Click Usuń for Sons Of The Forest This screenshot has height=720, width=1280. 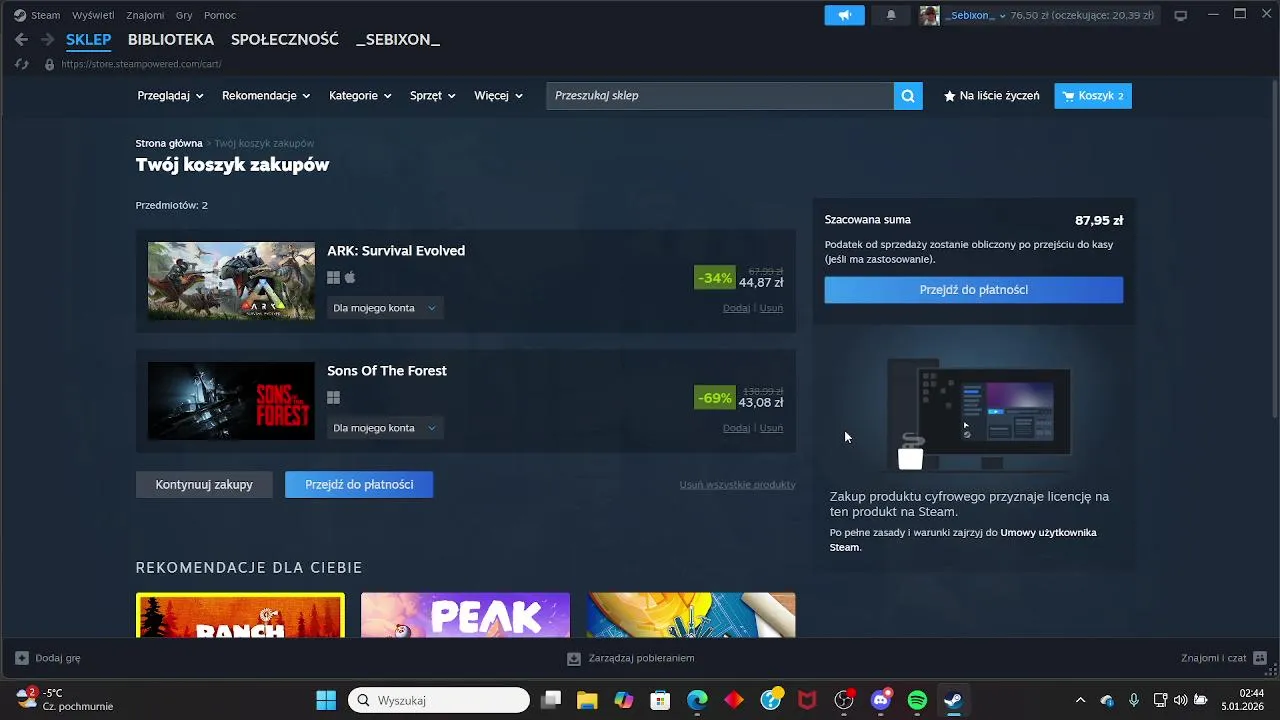[x=771, y=428]
